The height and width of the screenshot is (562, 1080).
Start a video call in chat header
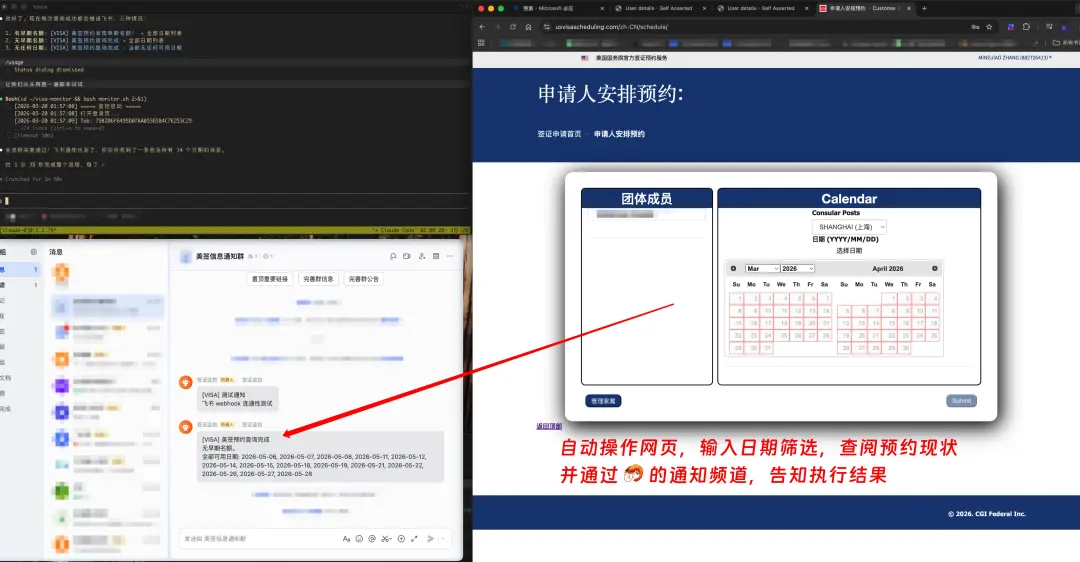point(407,256)
